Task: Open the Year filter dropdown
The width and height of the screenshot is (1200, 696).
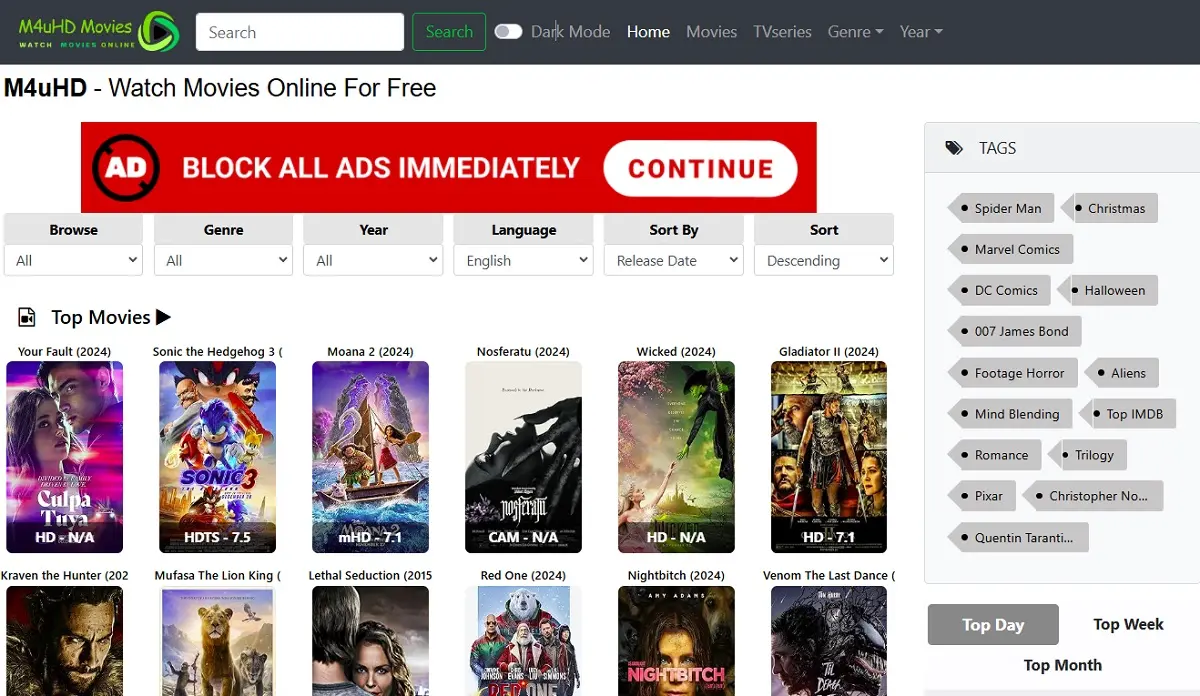Action: point(373,260)
